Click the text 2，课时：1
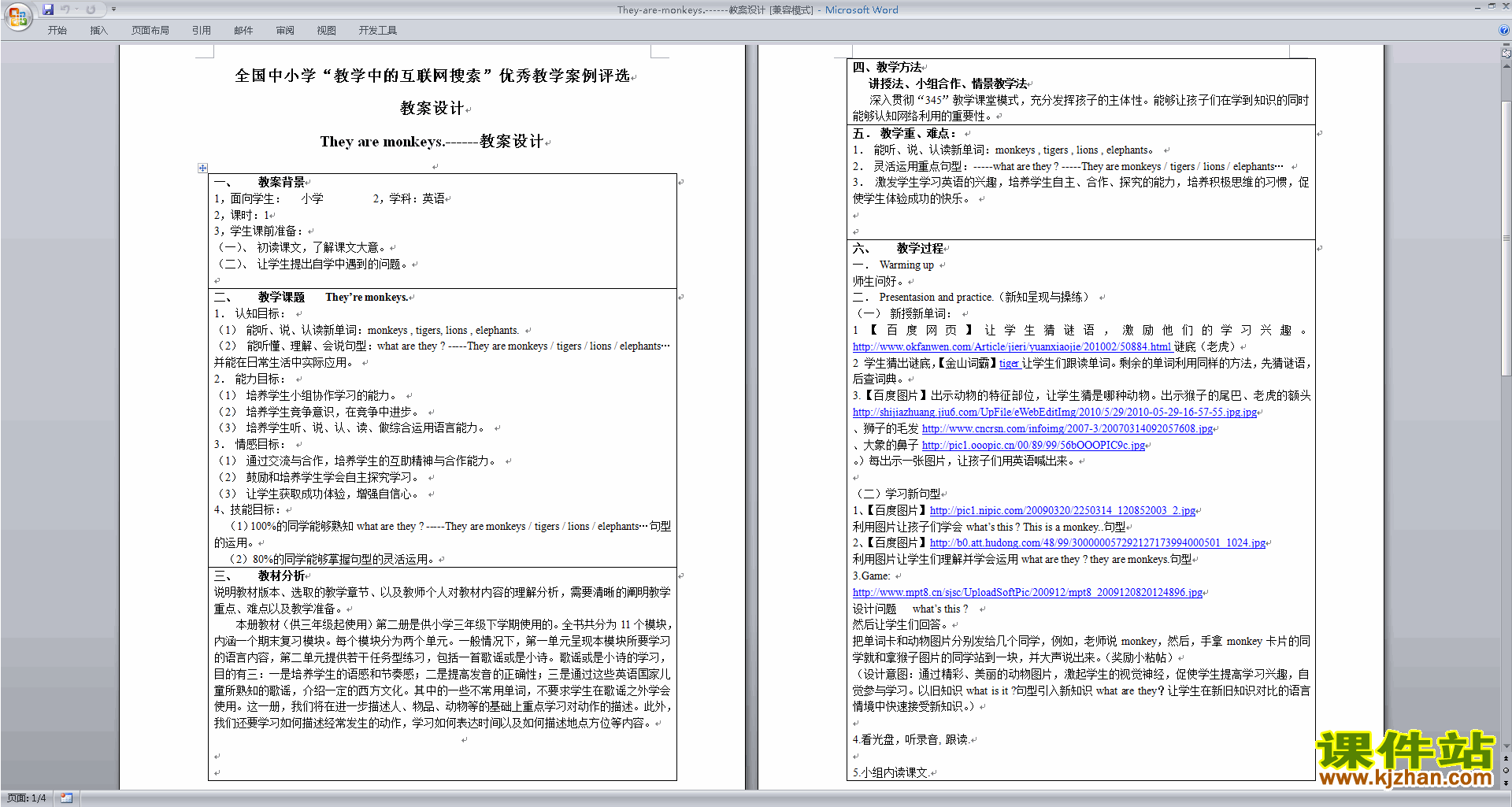This screenshot has width=1512, height=807. [x=242, y=215]
